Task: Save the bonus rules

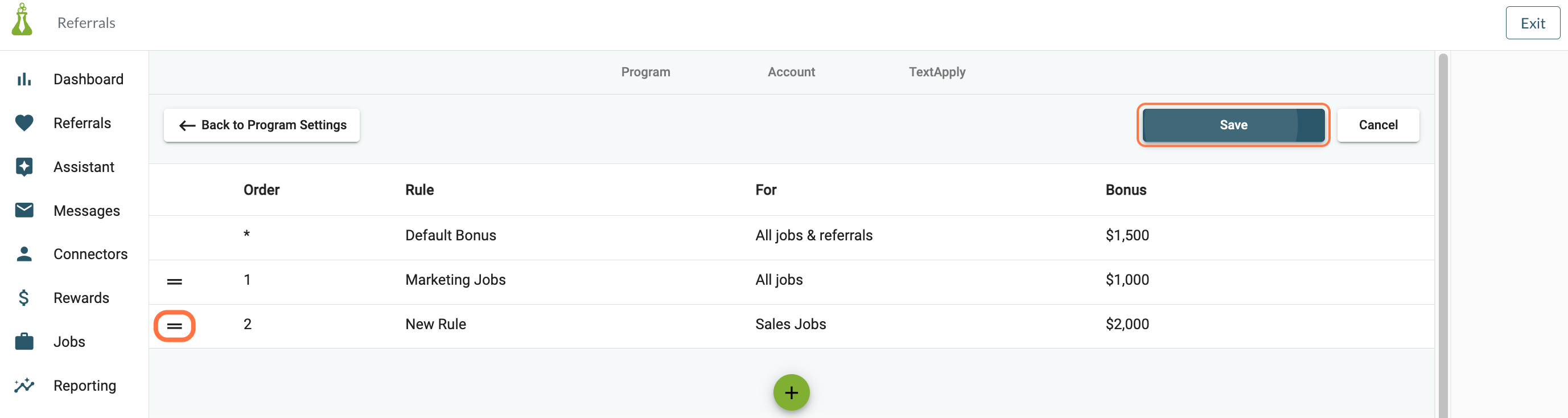Action: (x=1233, y=125)
